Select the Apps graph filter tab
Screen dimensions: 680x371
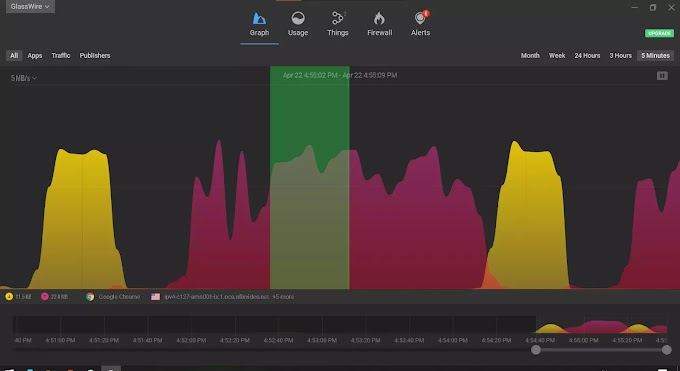(35, 56)
